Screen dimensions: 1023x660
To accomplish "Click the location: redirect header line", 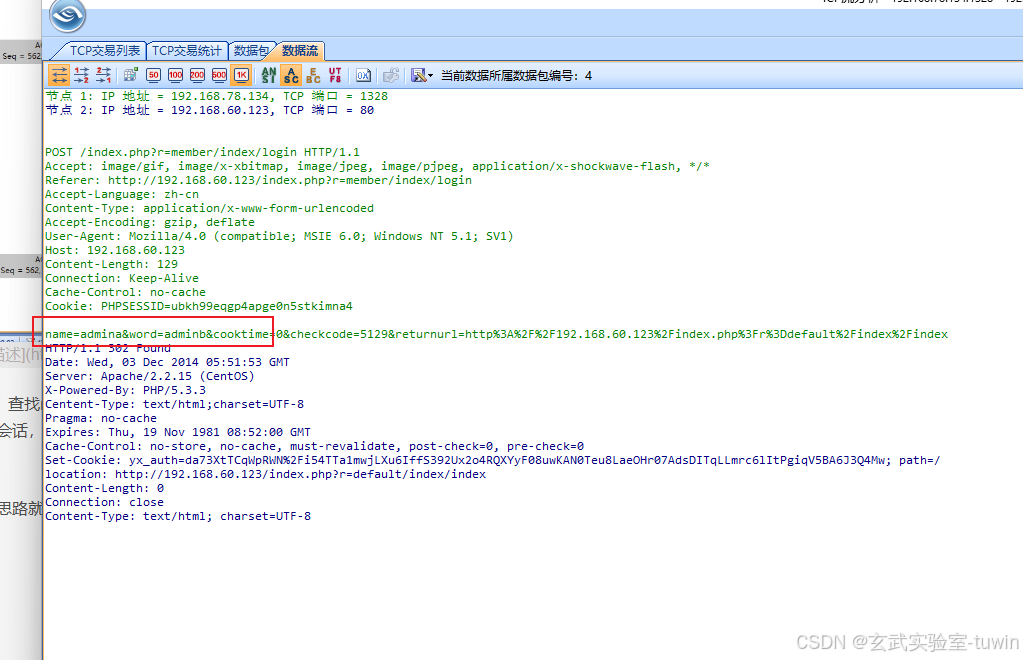I will pyautogui.click(x=266, y=474).
